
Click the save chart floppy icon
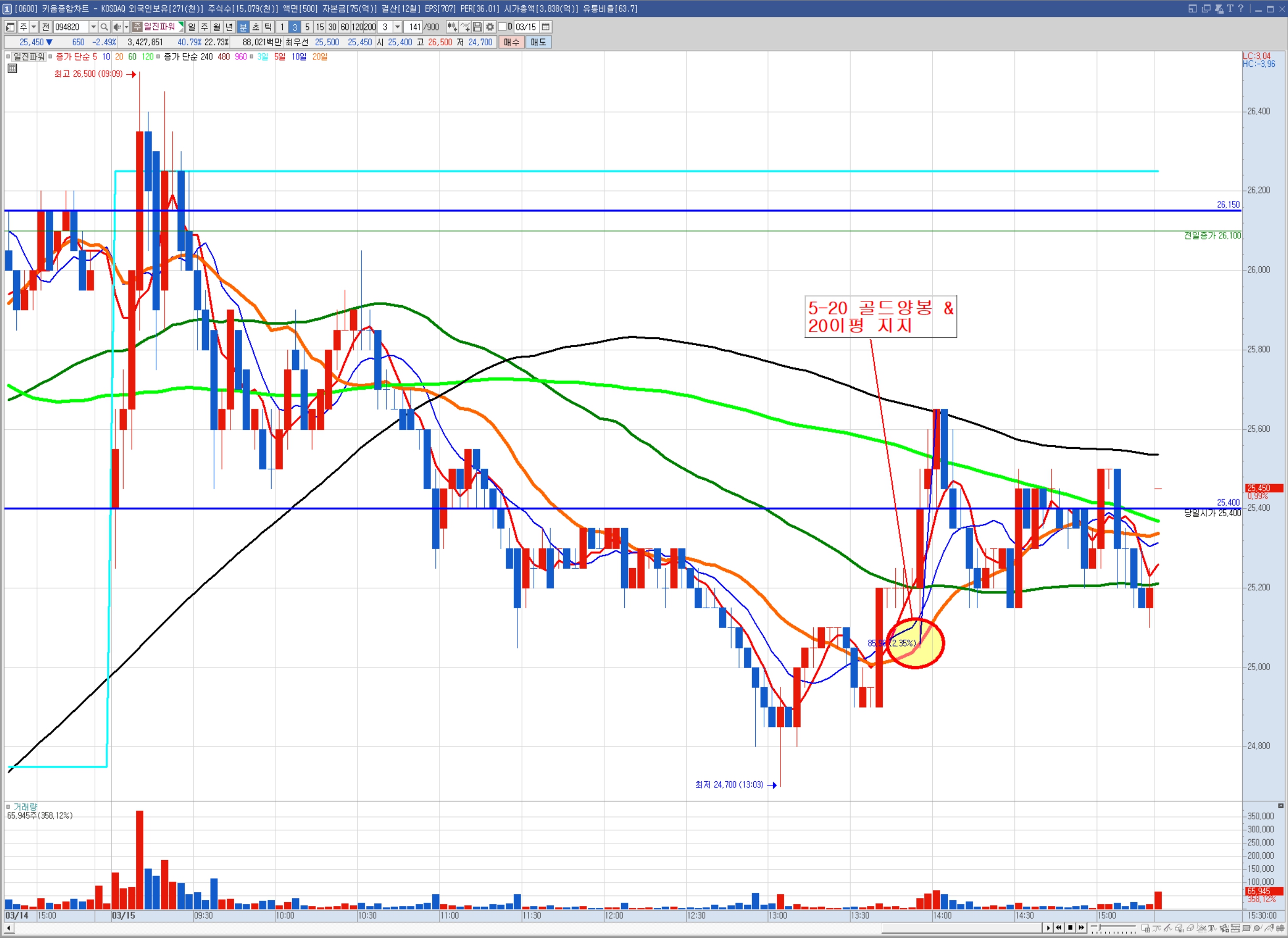coord(477,27)
